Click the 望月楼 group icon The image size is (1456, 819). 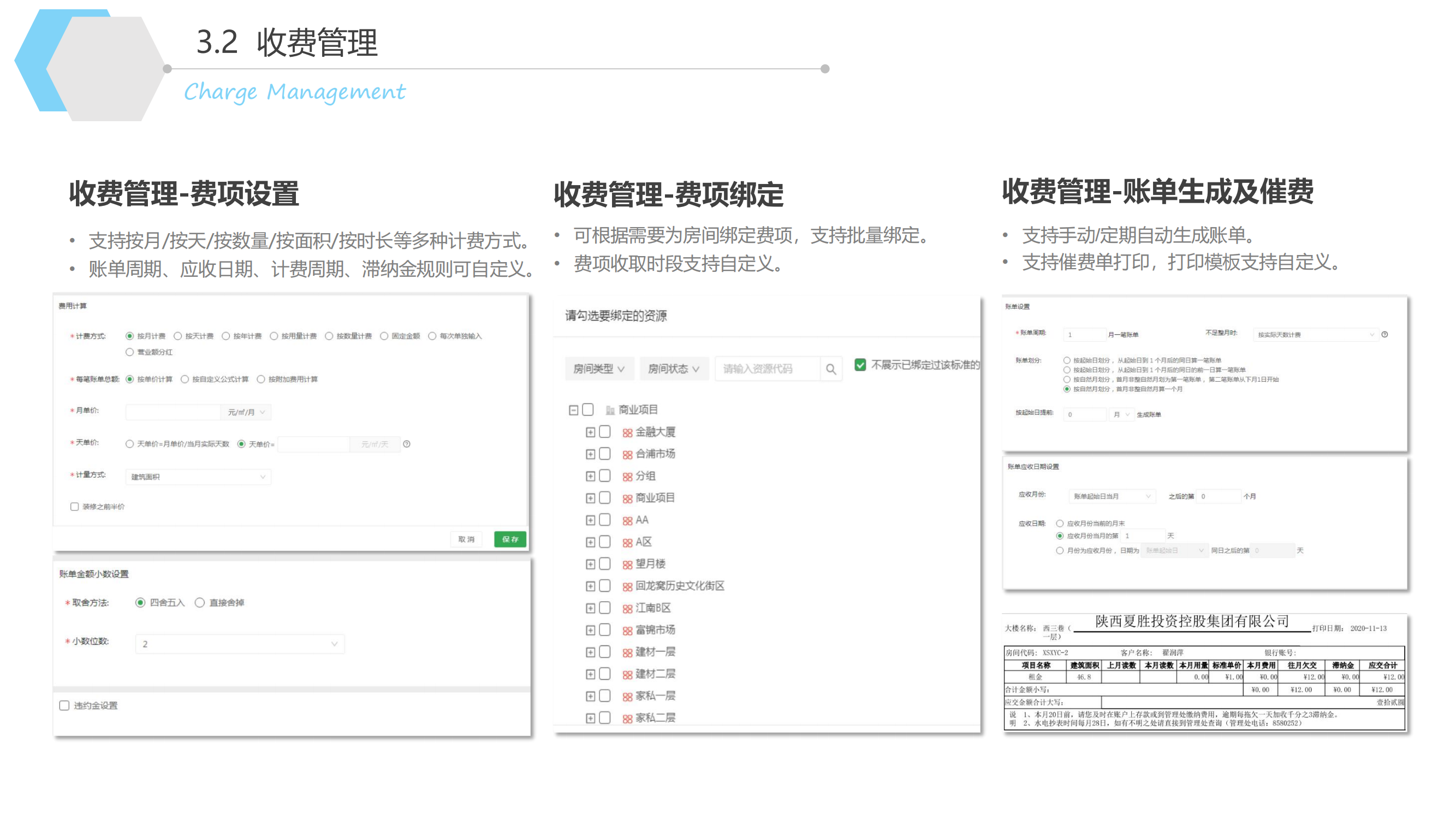(x=627, y=564)
